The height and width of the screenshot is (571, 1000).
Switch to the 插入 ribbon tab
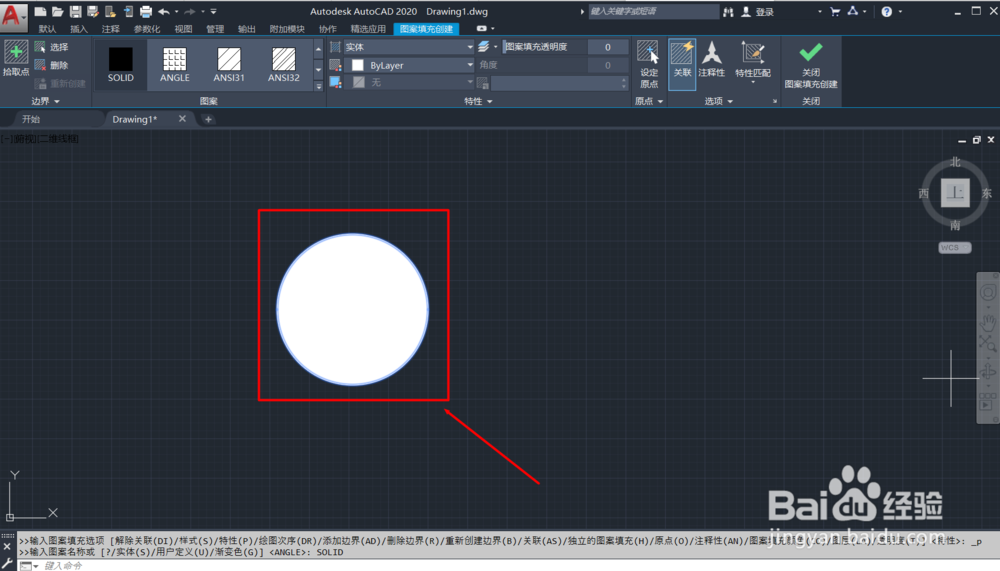(x=78, y=29)
